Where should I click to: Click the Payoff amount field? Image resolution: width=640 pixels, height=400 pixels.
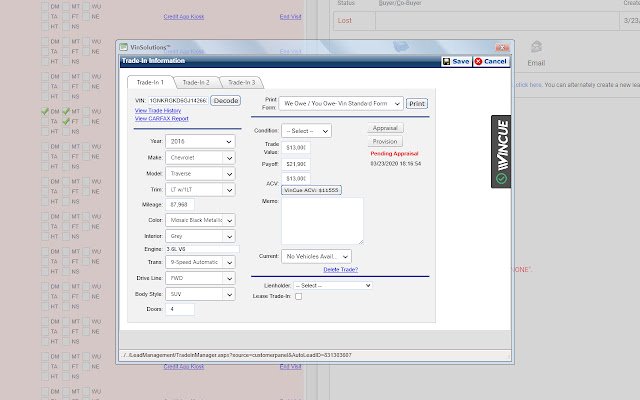(296, 164)
